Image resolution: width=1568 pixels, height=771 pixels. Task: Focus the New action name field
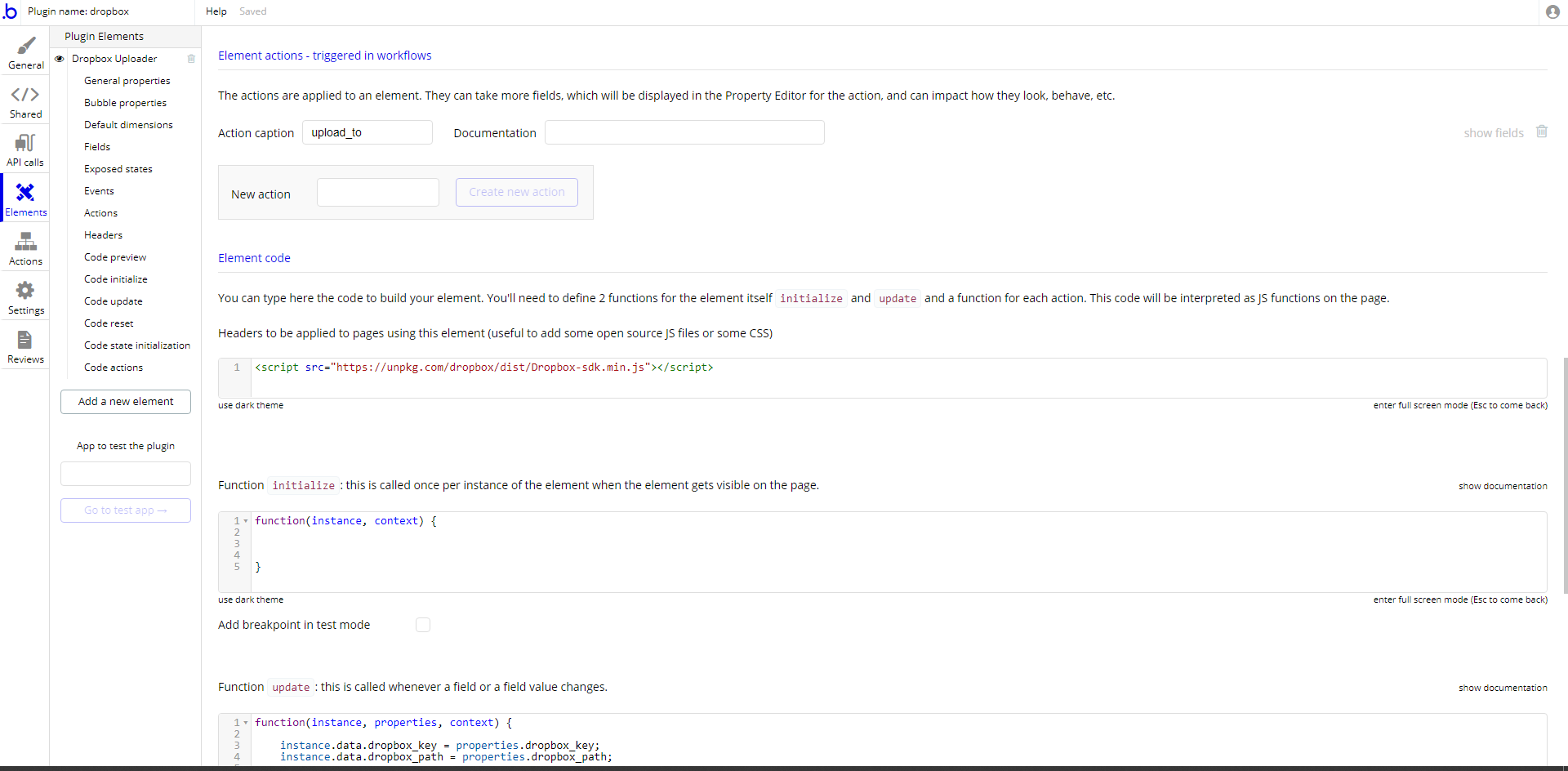tap(378, 193)
